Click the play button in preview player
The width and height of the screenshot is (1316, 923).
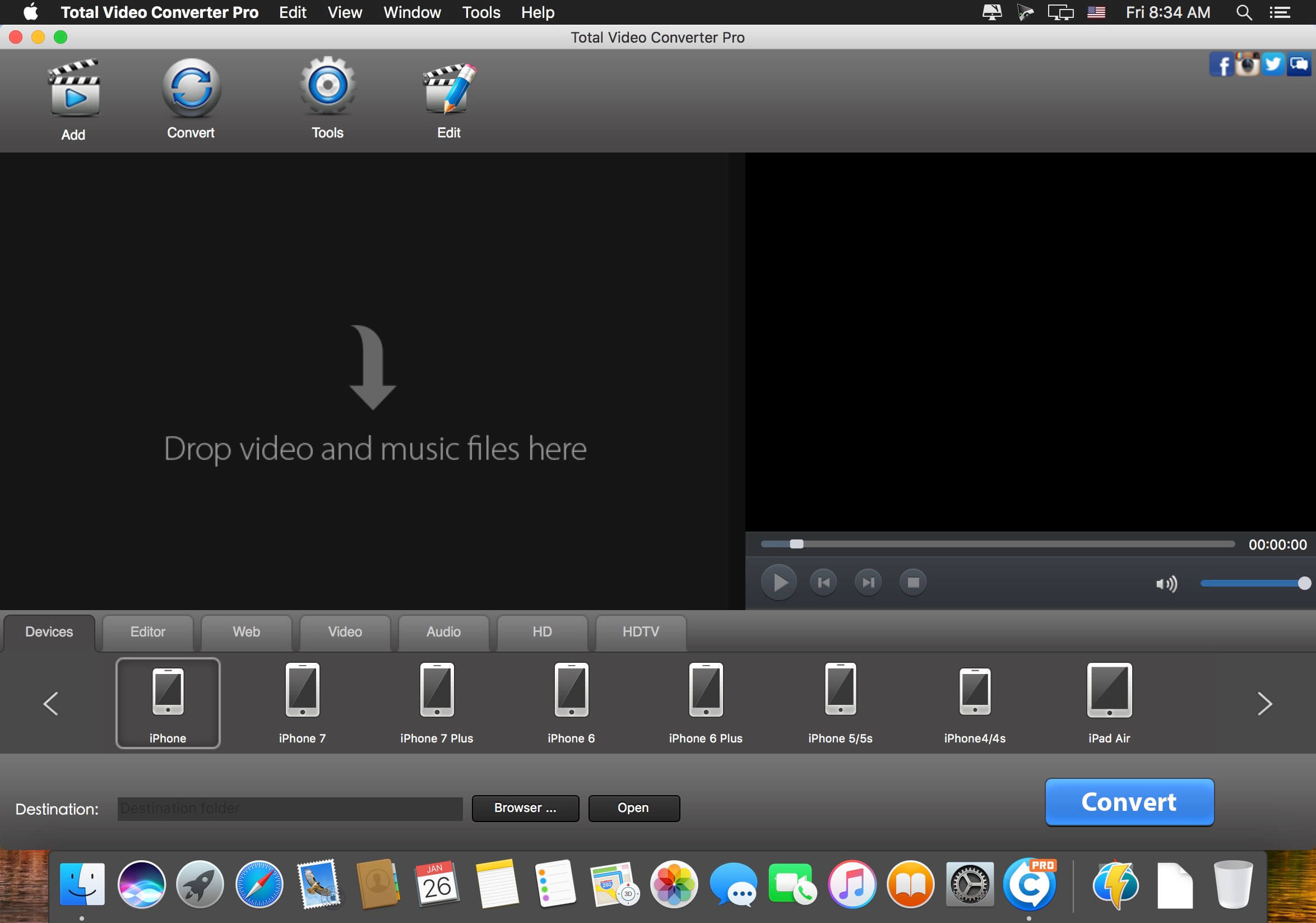[x=778, y=582]
